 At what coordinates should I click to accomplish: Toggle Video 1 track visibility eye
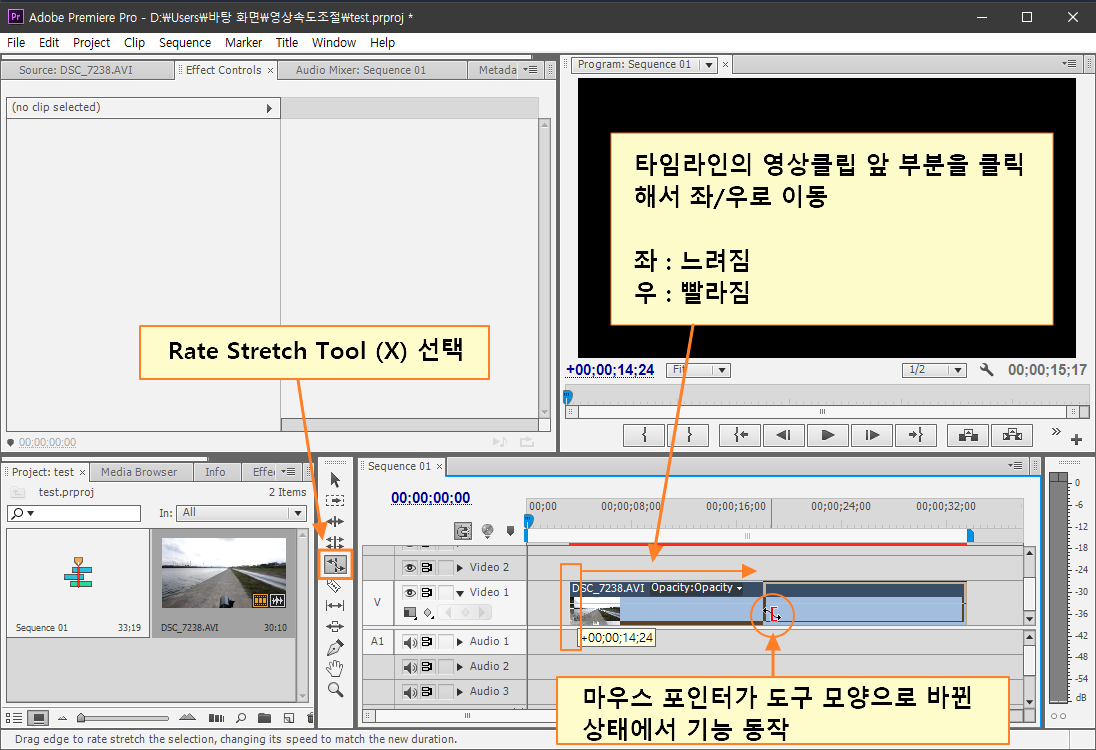[410, 593]
